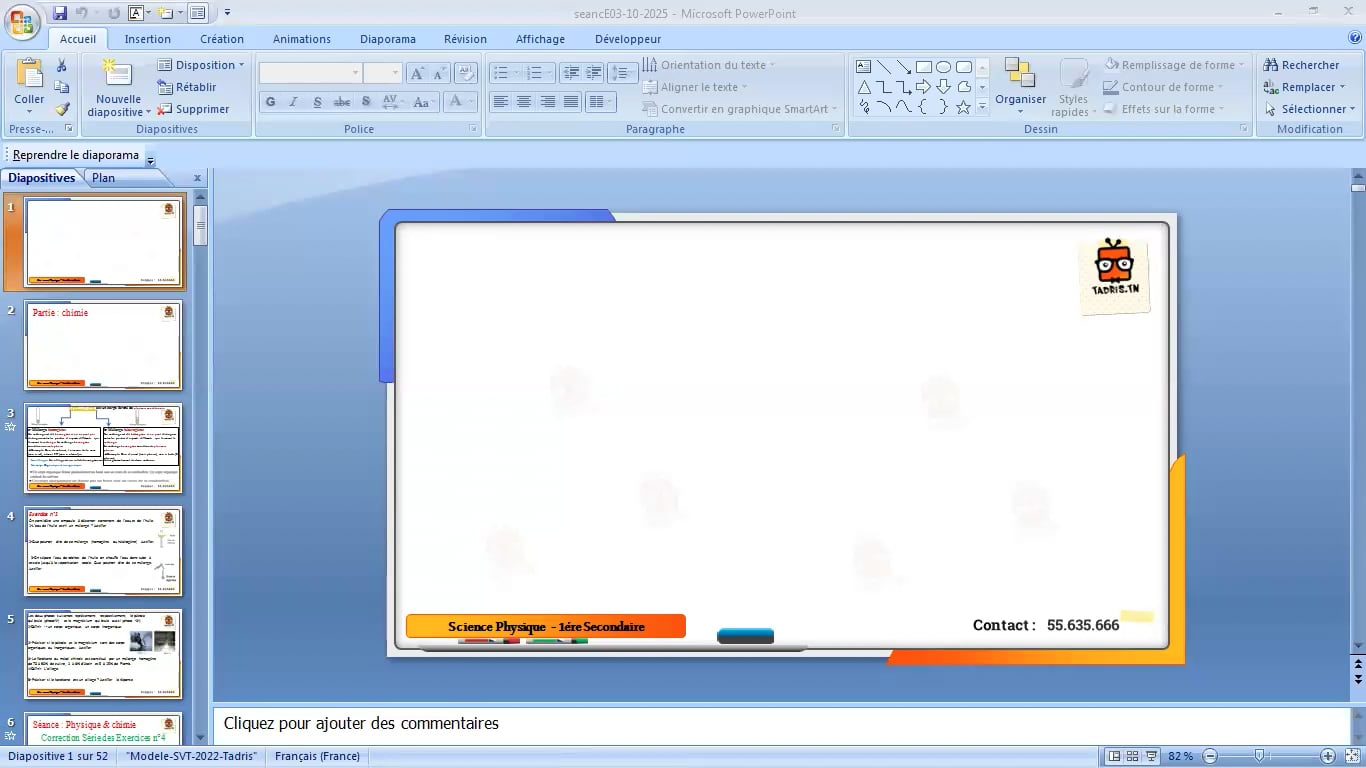Open Effets sur la forme dropdown
This screenshot has width=1366, height=768.
tap(1164, 109)
